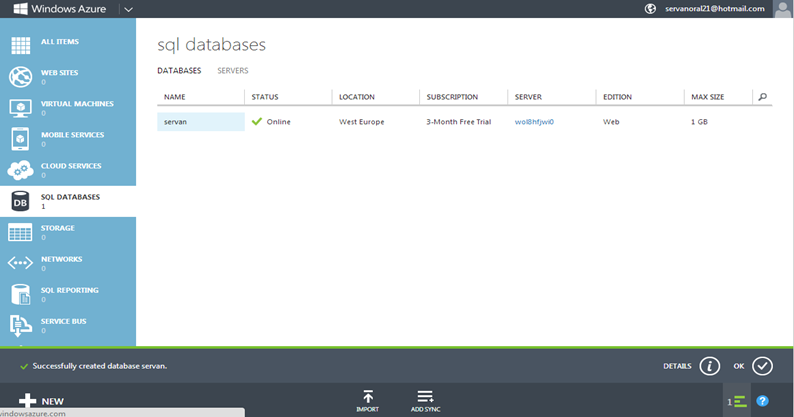
Task: Open the Virtual Machines monitor icon
Action: [x=20, y=108]
